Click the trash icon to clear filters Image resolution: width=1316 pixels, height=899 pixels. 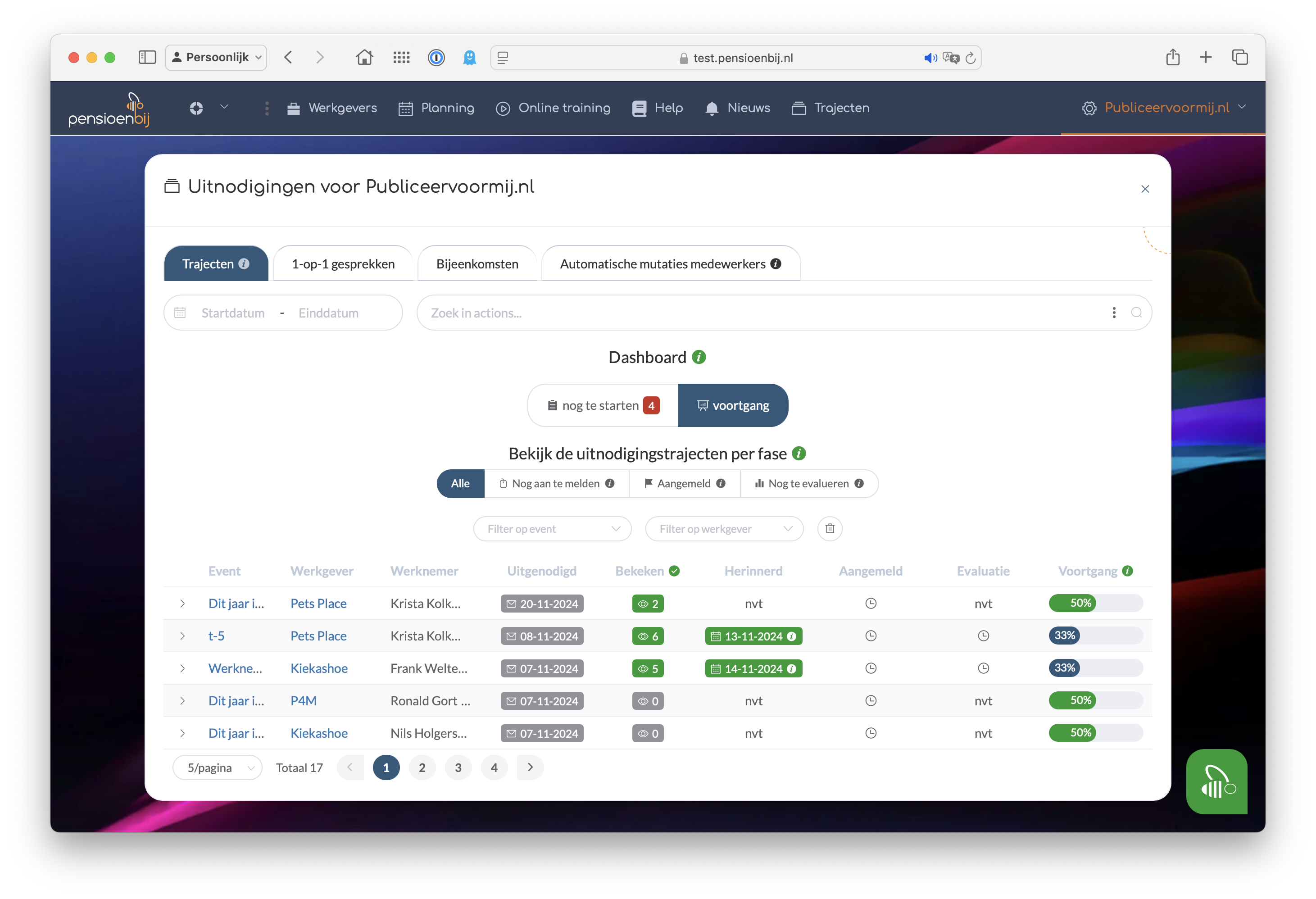pyautogui.click(x=830, y=529)
